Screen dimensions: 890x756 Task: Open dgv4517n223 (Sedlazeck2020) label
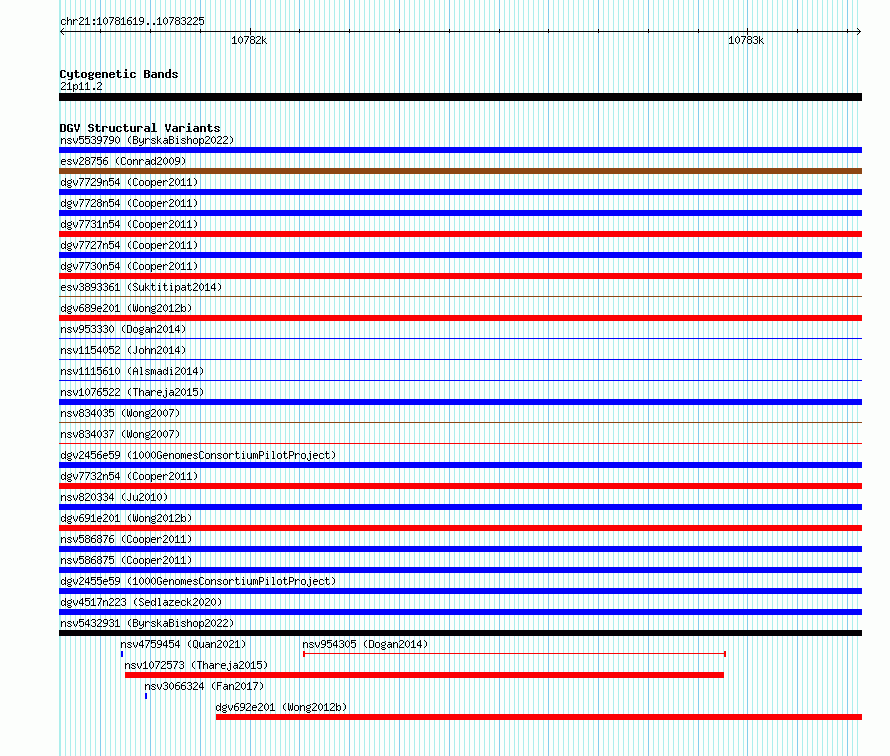[141, 602]
